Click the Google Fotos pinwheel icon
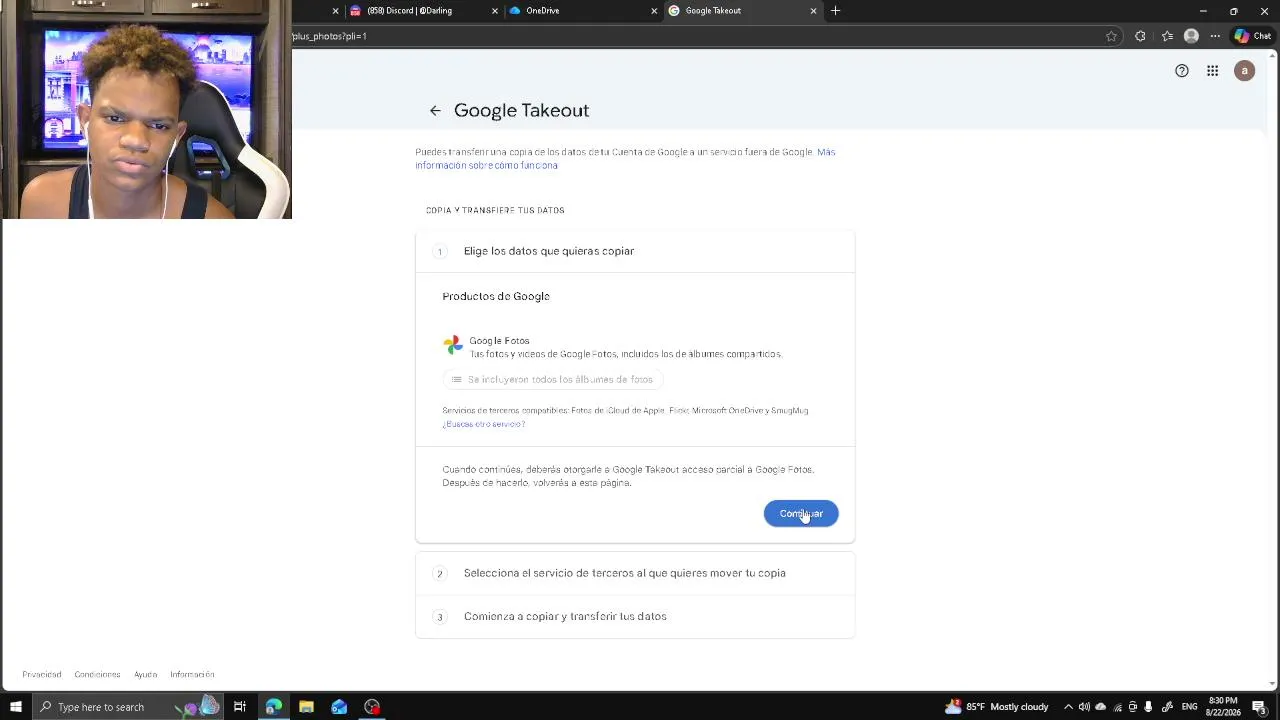This screenshot has width=1280, height=720. [453, 345]
